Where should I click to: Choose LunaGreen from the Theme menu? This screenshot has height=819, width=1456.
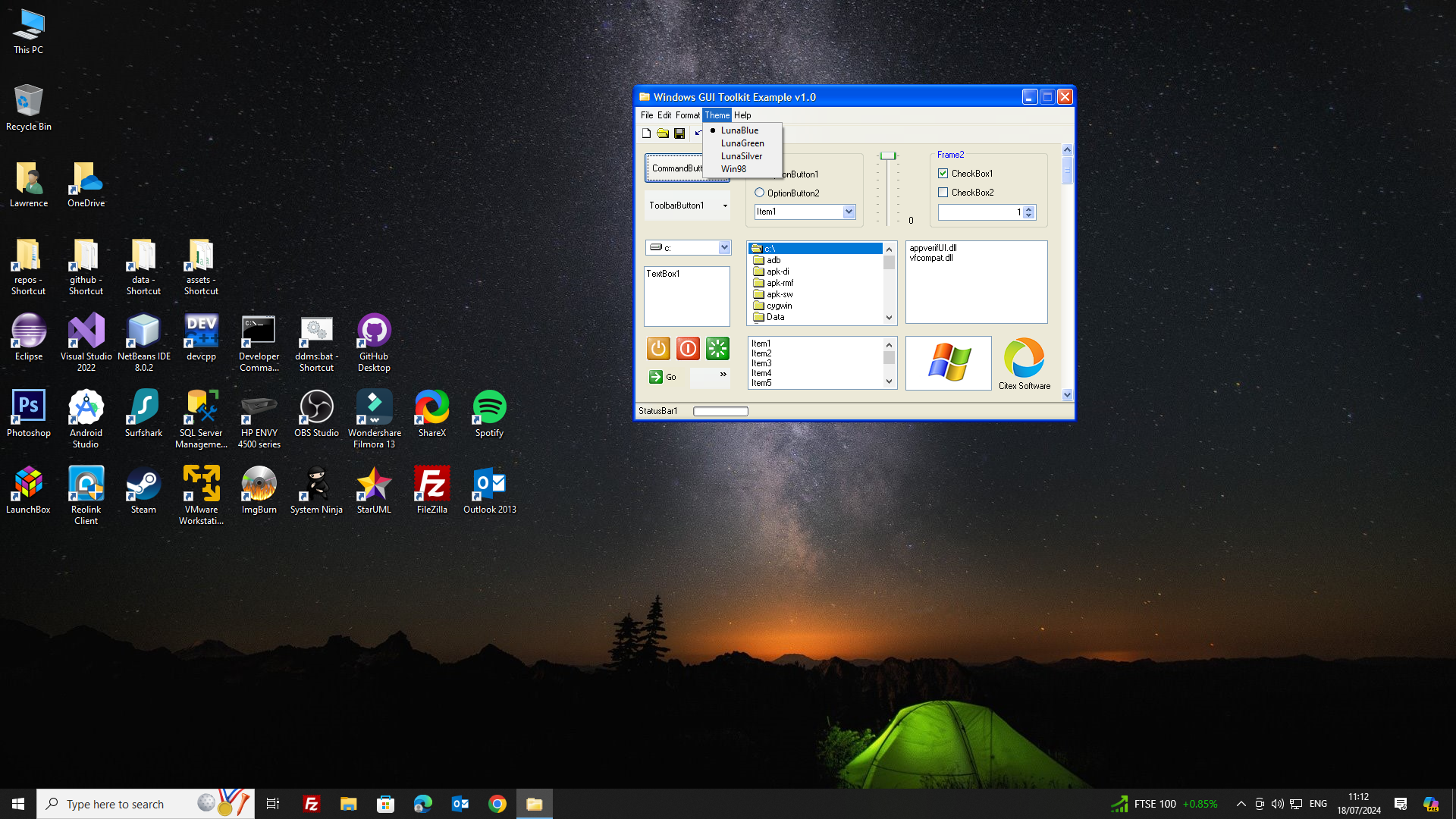(x=742, y=143)
